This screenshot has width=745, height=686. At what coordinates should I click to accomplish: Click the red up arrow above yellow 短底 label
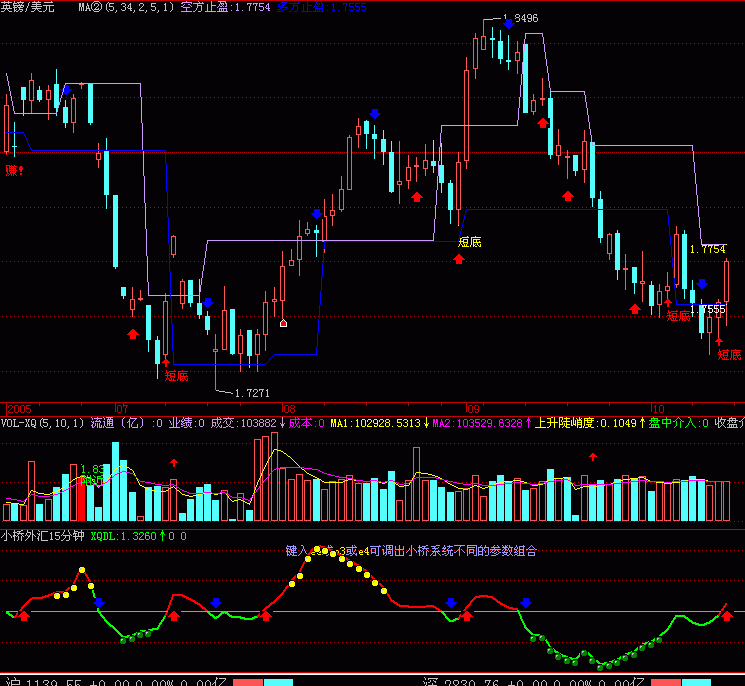[459, 259]
